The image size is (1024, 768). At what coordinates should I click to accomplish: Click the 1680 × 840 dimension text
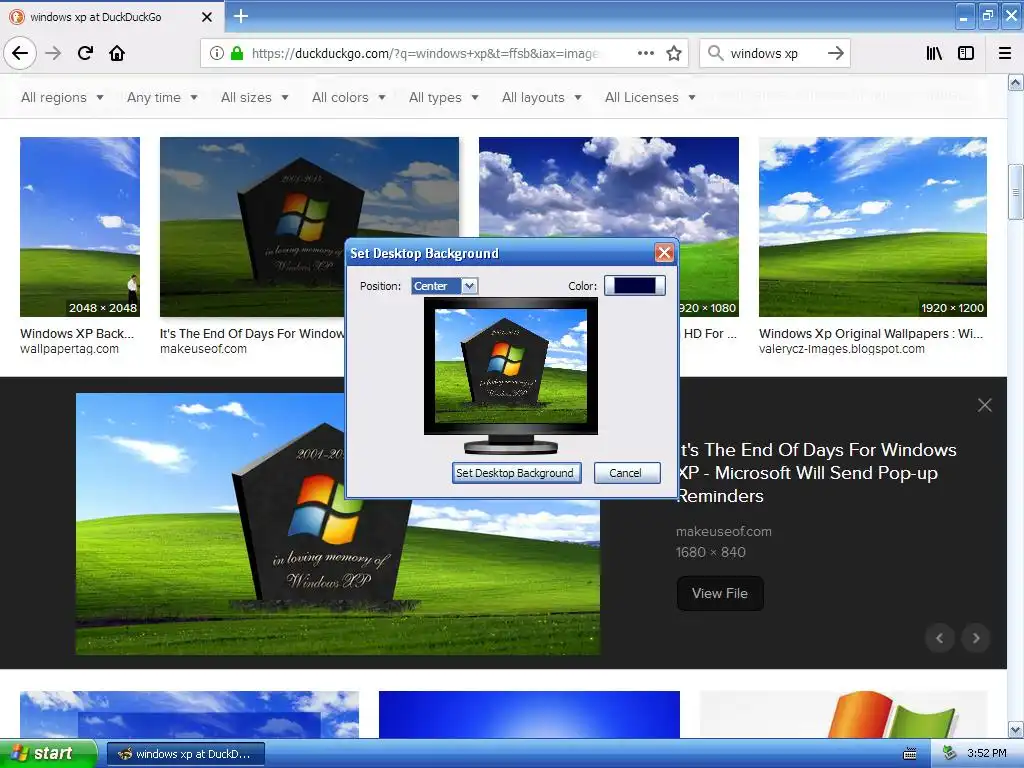coord(711,552)
